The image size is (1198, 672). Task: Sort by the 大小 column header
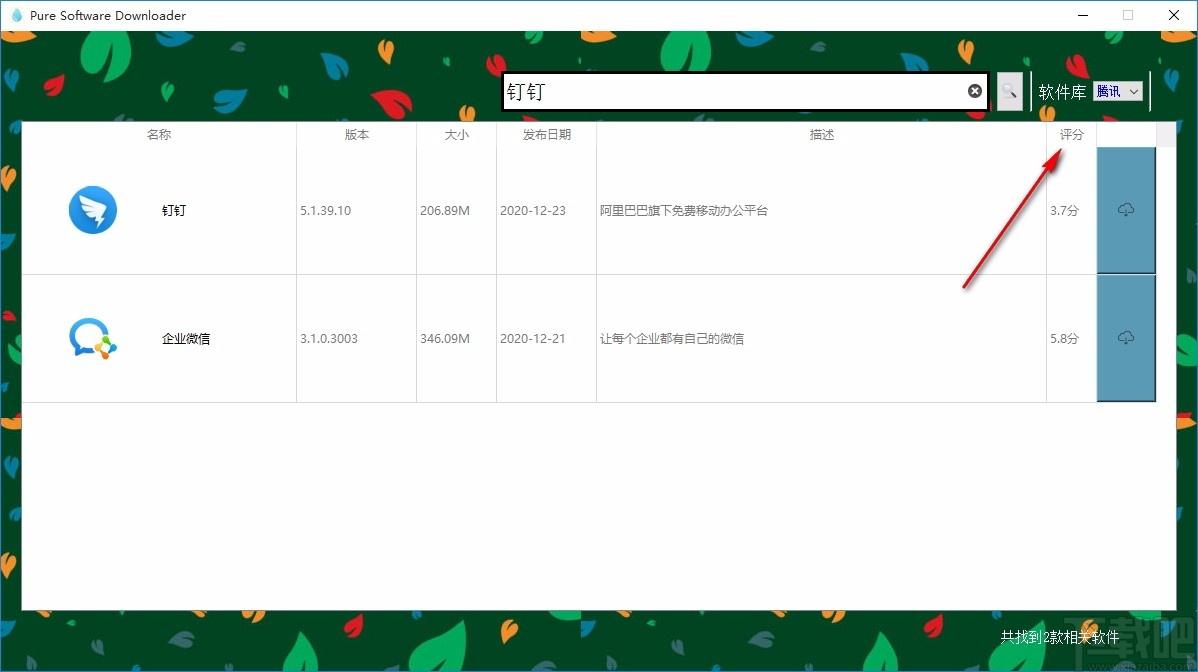(456, 134)
